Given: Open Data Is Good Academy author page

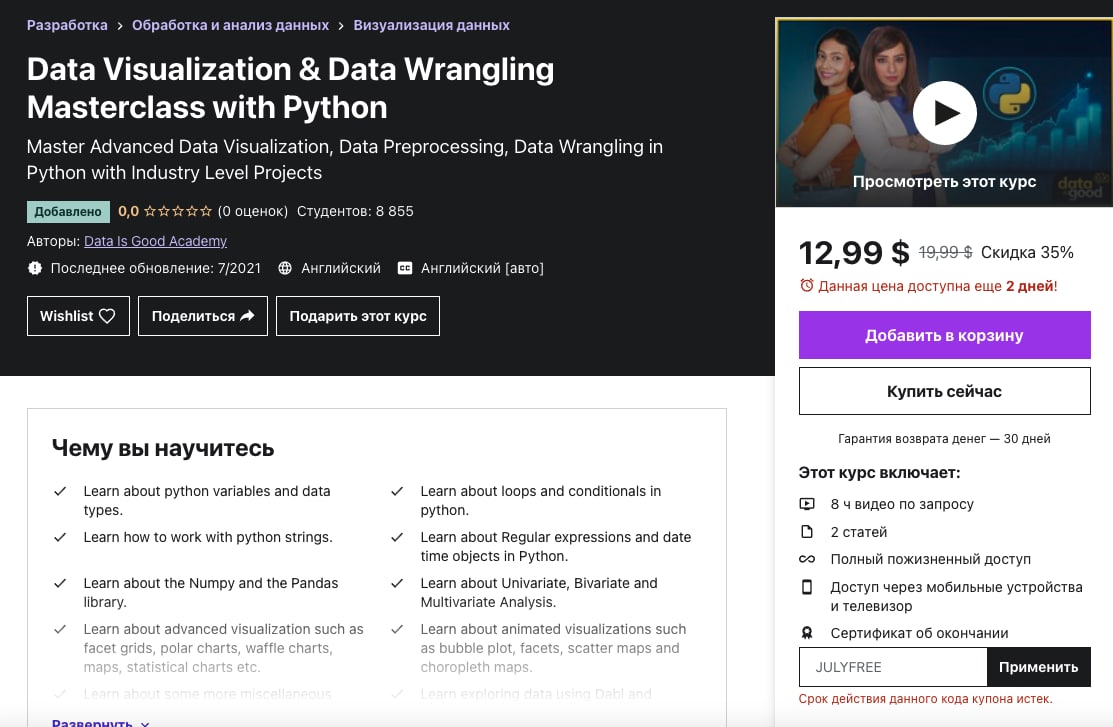Looking at the screenshot, I should point(155,241).
